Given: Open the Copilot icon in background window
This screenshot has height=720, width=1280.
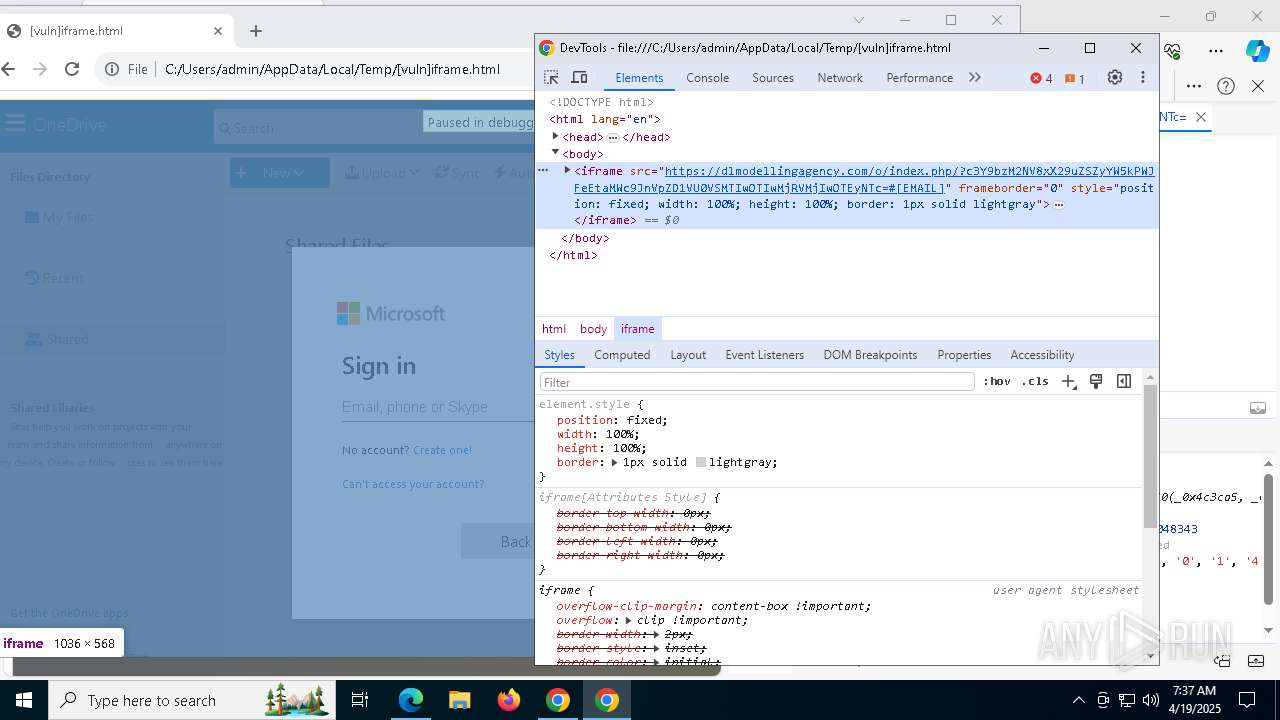Looking at the screenshot, I should click(1256, 50).
